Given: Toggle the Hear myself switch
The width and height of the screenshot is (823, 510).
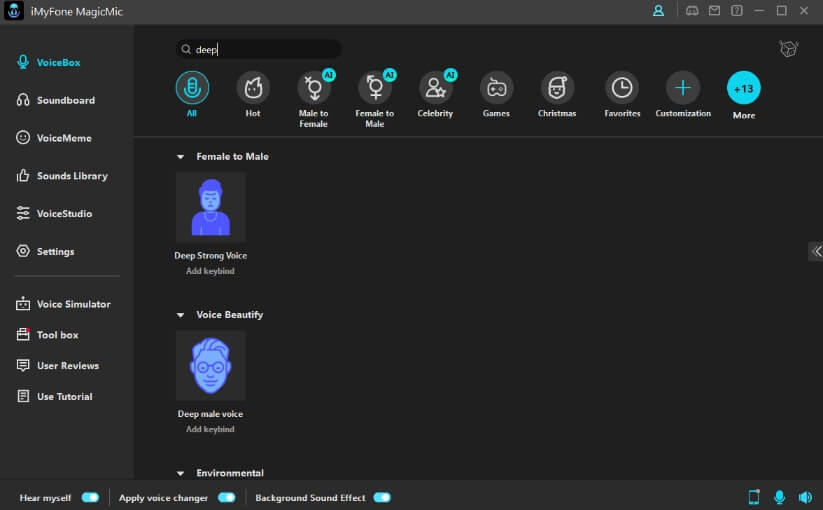Looking at the screenshot, I should coord(90,497).
